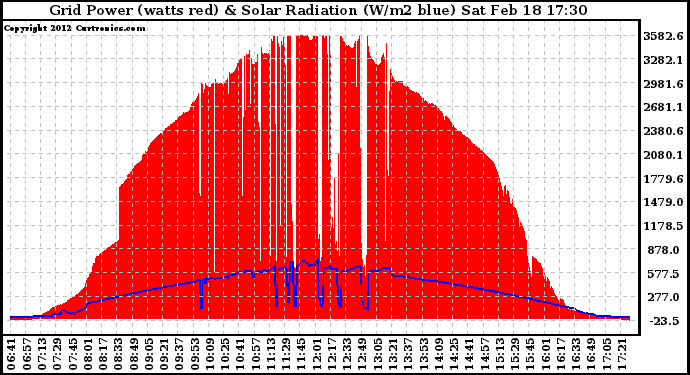Screen dimensions: 690x375
Task: Pick the 2380.6 y-axis label
Action: coord(663,132)
